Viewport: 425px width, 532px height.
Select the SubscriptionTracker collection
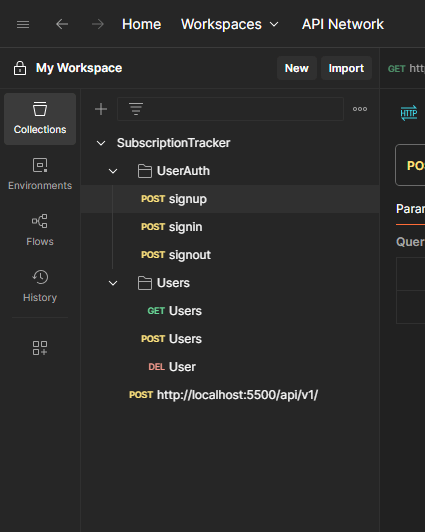click(173, 143)
